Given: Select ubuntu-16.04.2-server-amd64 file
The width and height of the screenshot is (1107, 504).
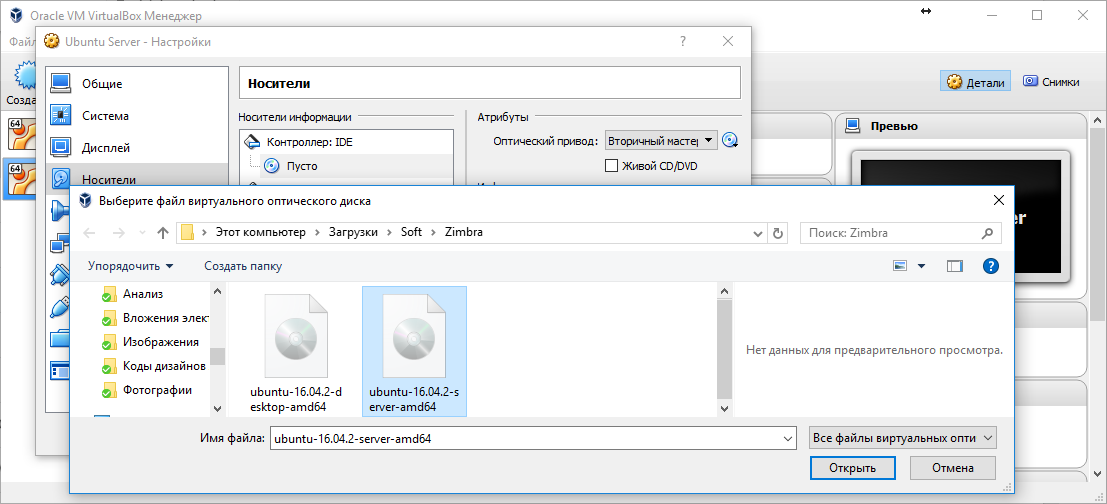Looking at the screenshot, I should pyautogui.click(x=414, y=352).
